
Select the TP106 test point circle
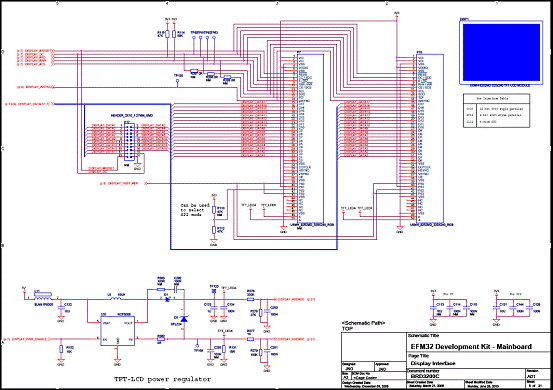[177, 81]
